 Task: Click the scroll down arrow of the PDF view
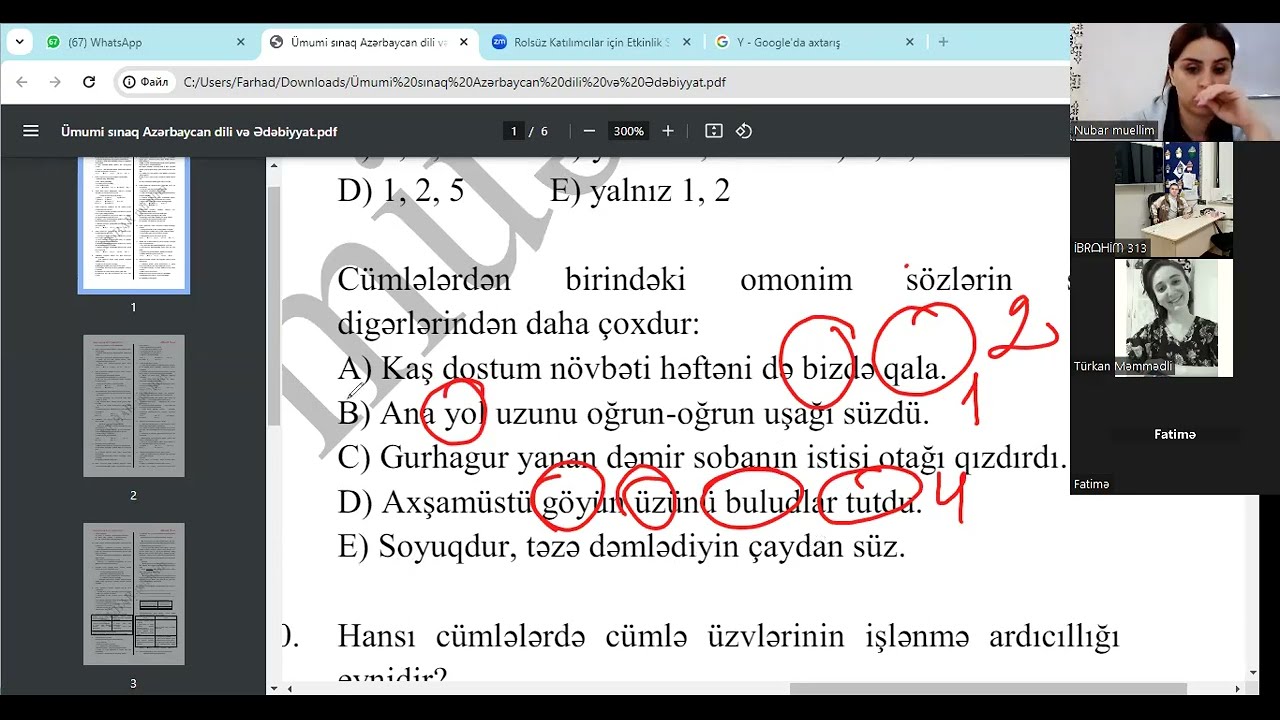(x=1253, y=674)
